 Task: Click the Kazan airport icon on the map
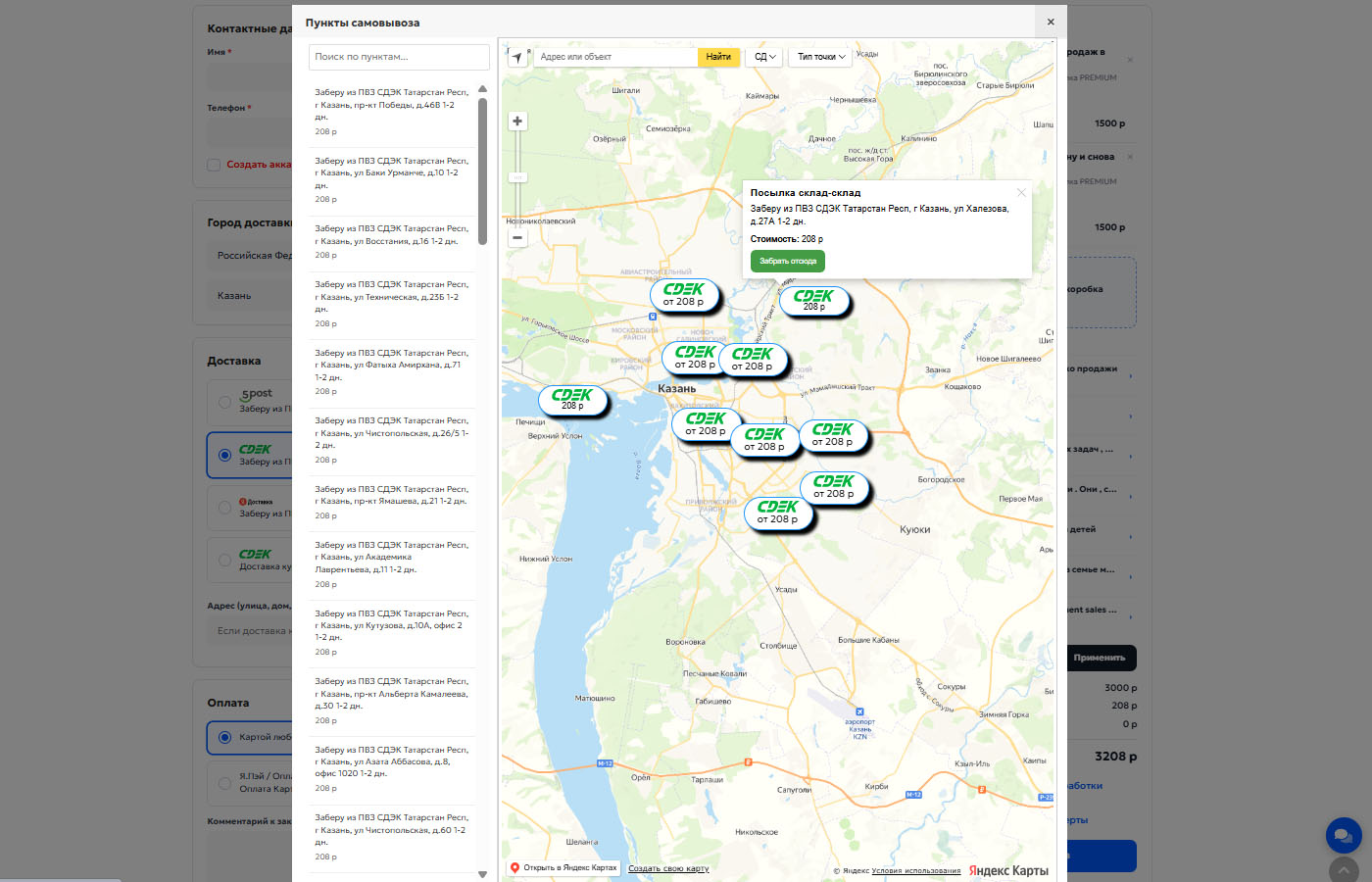pos(859,711)
